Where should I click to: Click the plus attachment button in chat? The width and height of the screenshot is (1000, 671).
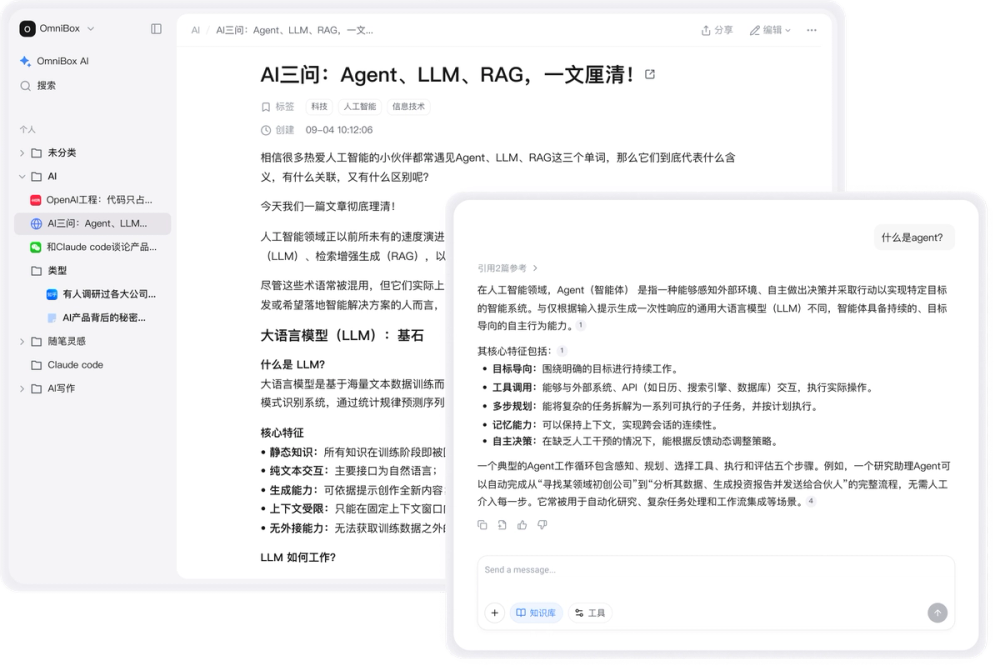(x=494, y=614)
